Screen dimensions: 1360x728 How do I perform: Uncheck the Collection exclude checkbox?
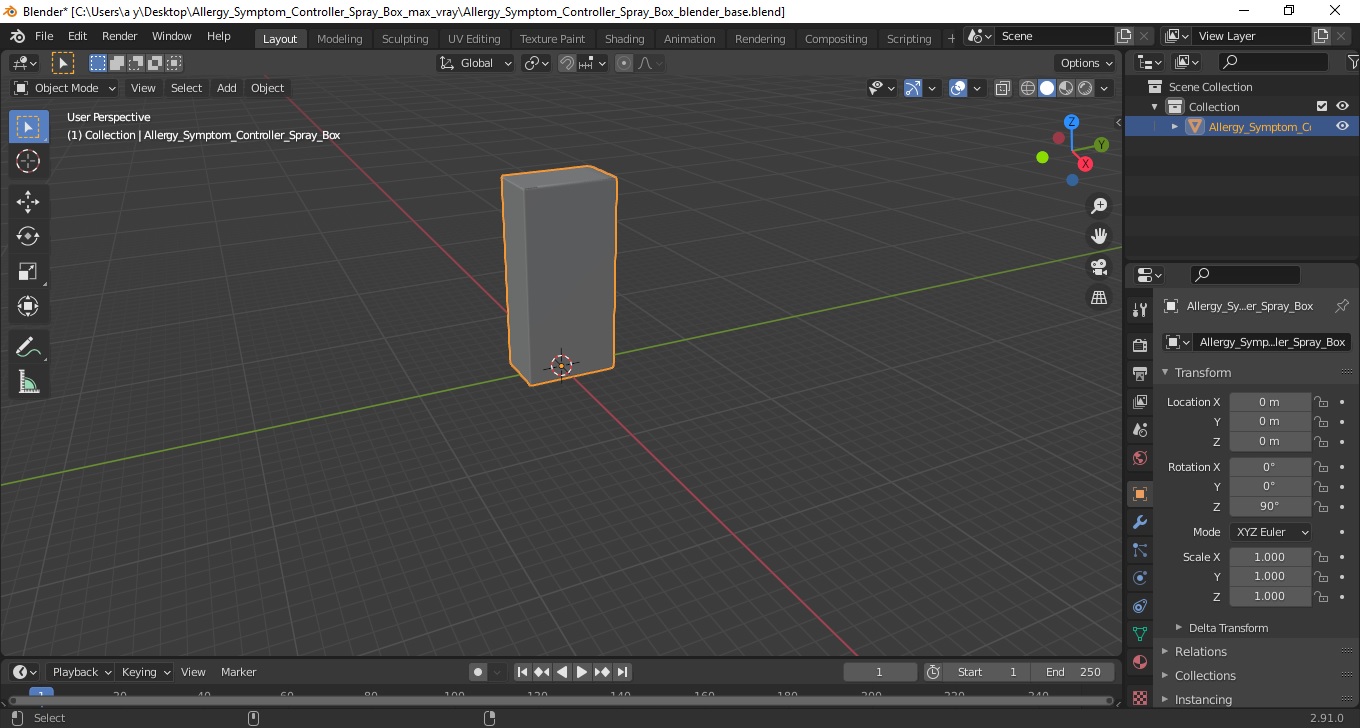tap(1322, 106)
